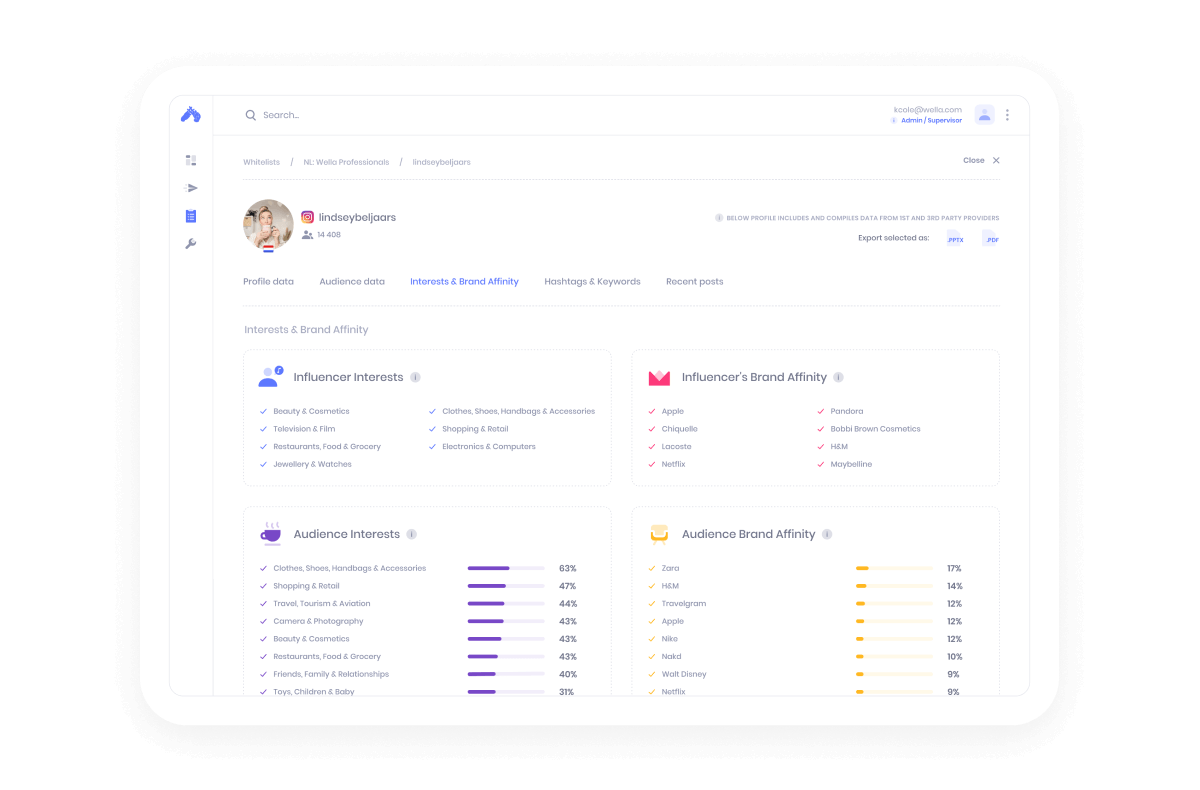The image size is (1200, 790).
Task: Switch to Profile data tab
Action: point(268,281)
